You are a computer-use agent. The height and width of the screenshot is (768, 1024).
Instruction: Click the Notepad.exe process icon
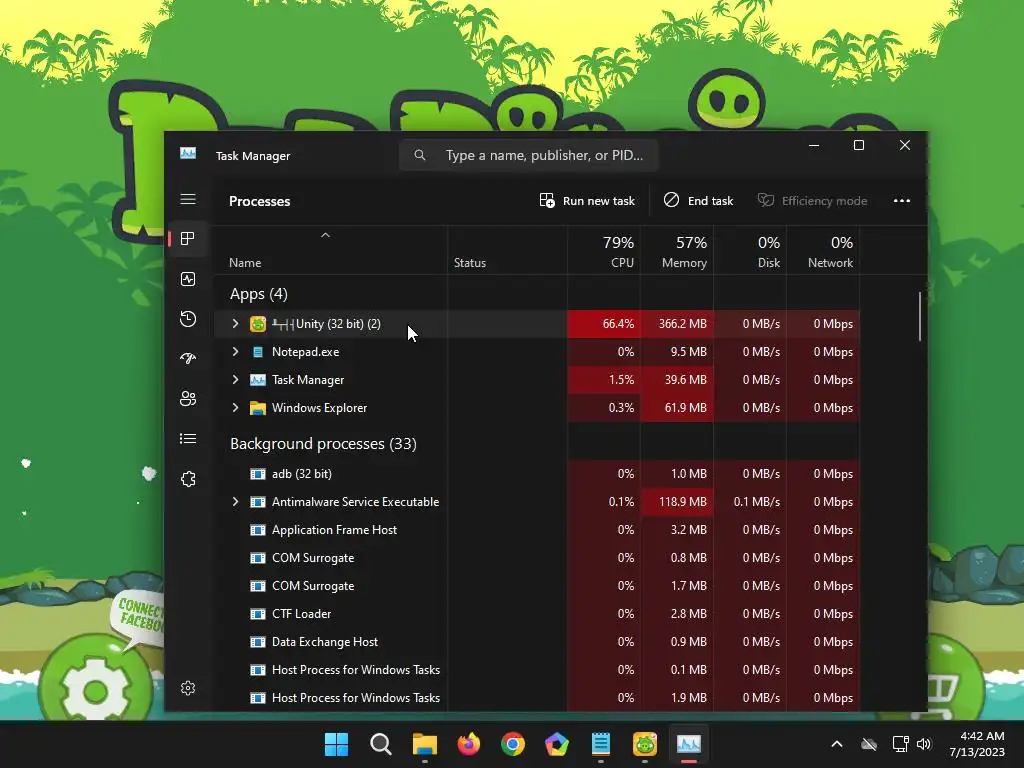pyautogui.click(x=258, y=352)
